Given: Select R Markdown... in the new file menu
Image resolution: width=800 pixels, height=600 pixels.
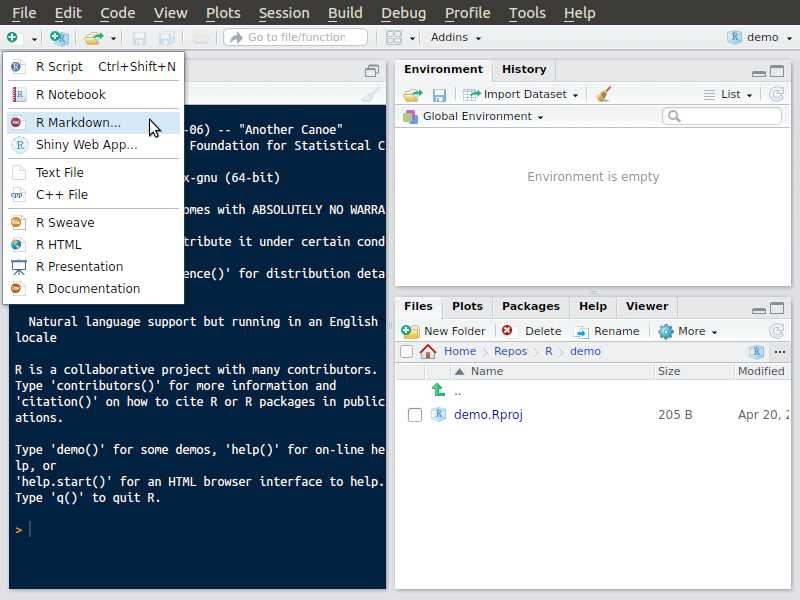Looking at the screenshot, I should tap(93, 123).
